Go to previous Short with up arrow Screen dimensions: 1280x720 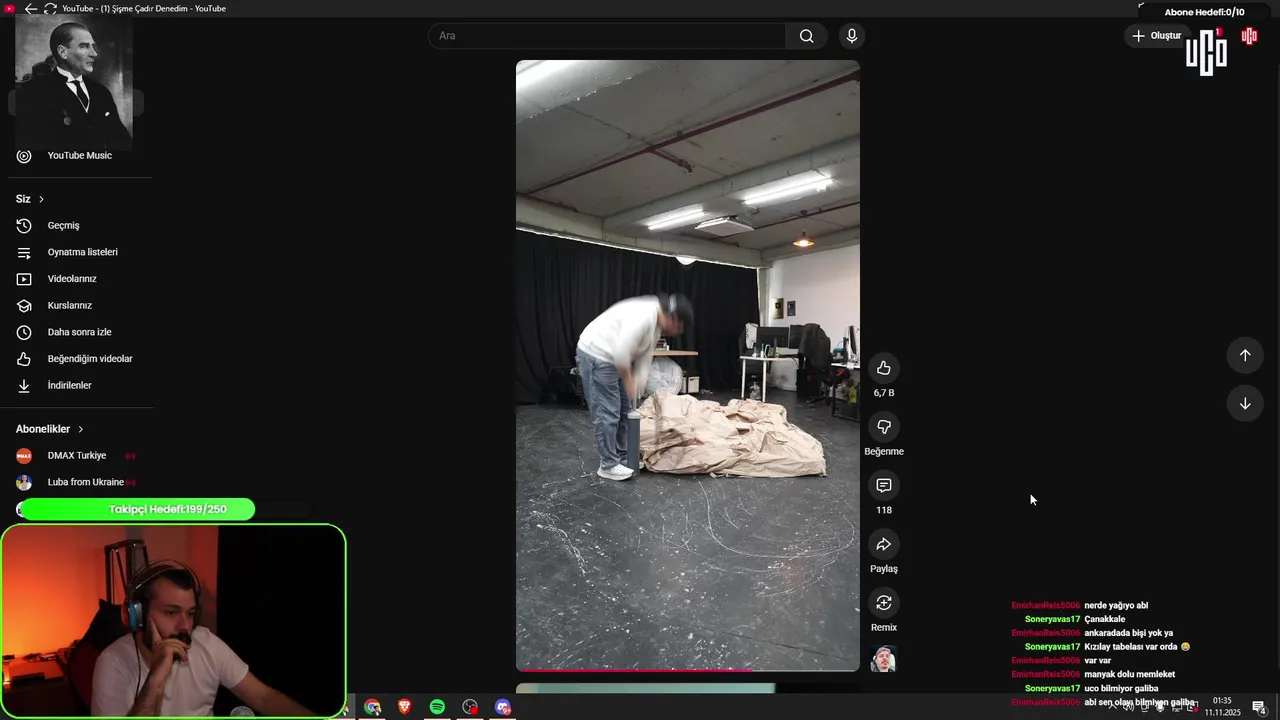point(1245,355)
